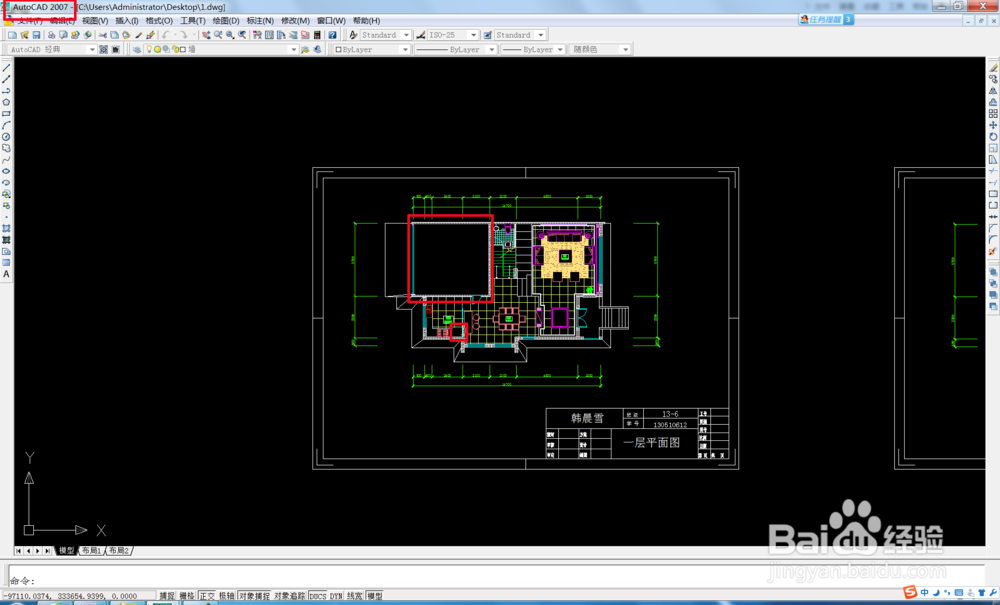This screenshot has width=1000, height=605.
Task: Switch to the 布局2 layout tab
Action: pyautogui.click(x=119, y=551)
